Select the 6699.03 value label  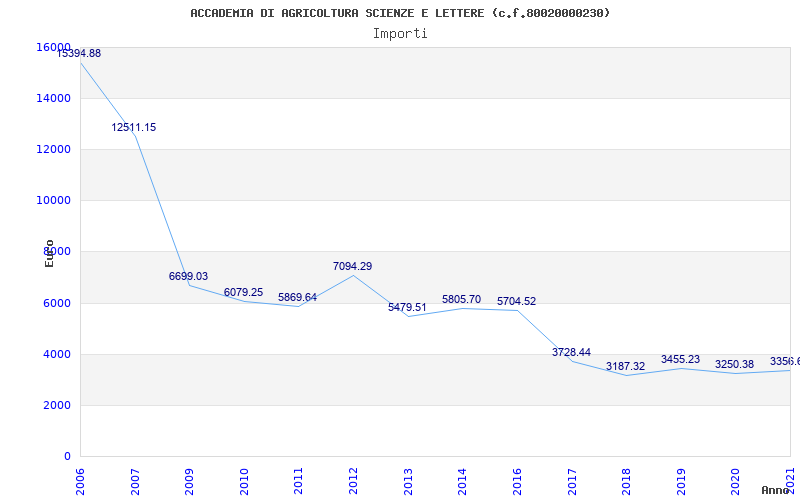188,277
